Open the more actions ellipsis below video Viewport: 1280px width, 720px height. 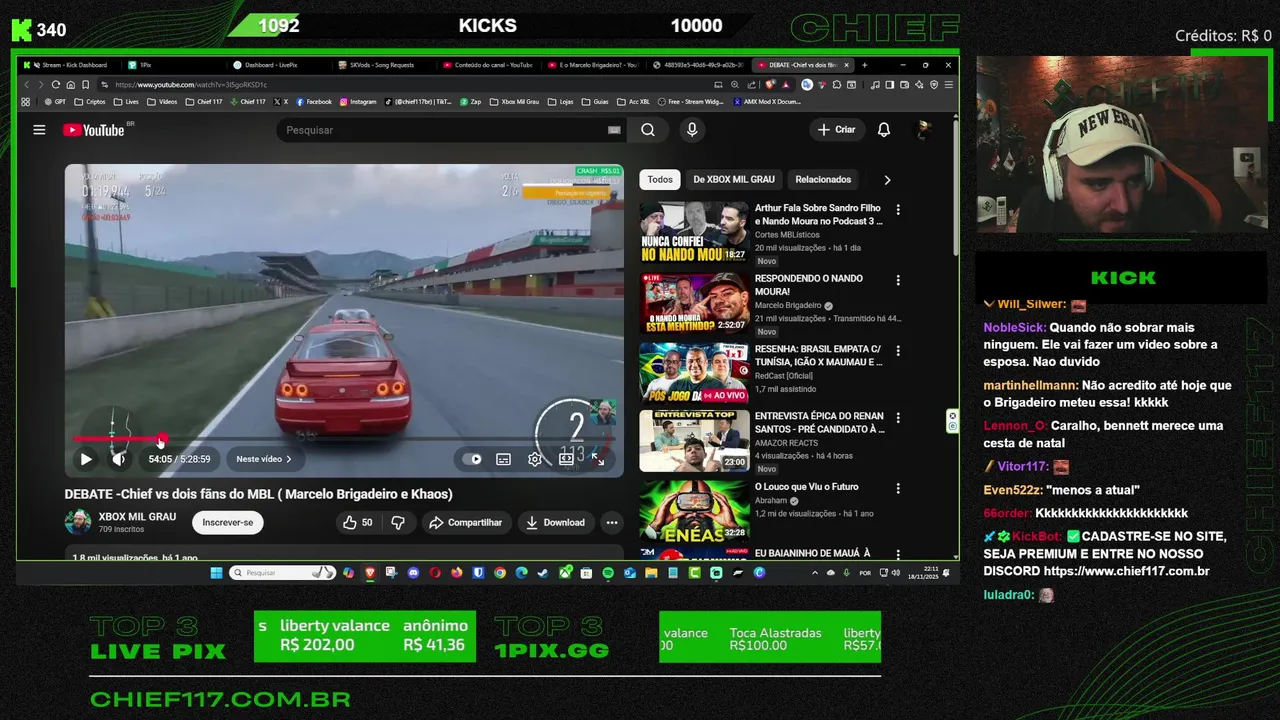click(x=612, y=522)
